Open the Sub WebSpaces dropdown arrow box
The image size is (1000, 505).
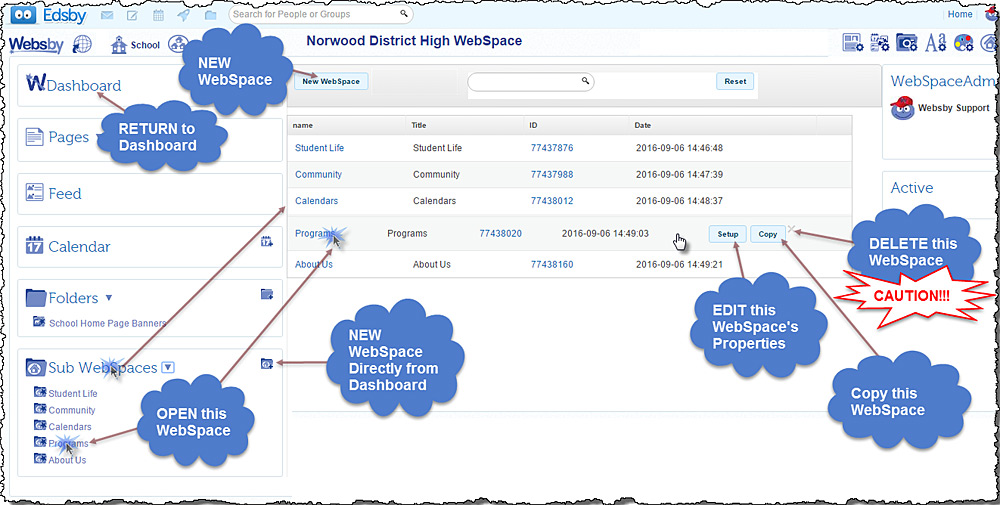(168, 367)
